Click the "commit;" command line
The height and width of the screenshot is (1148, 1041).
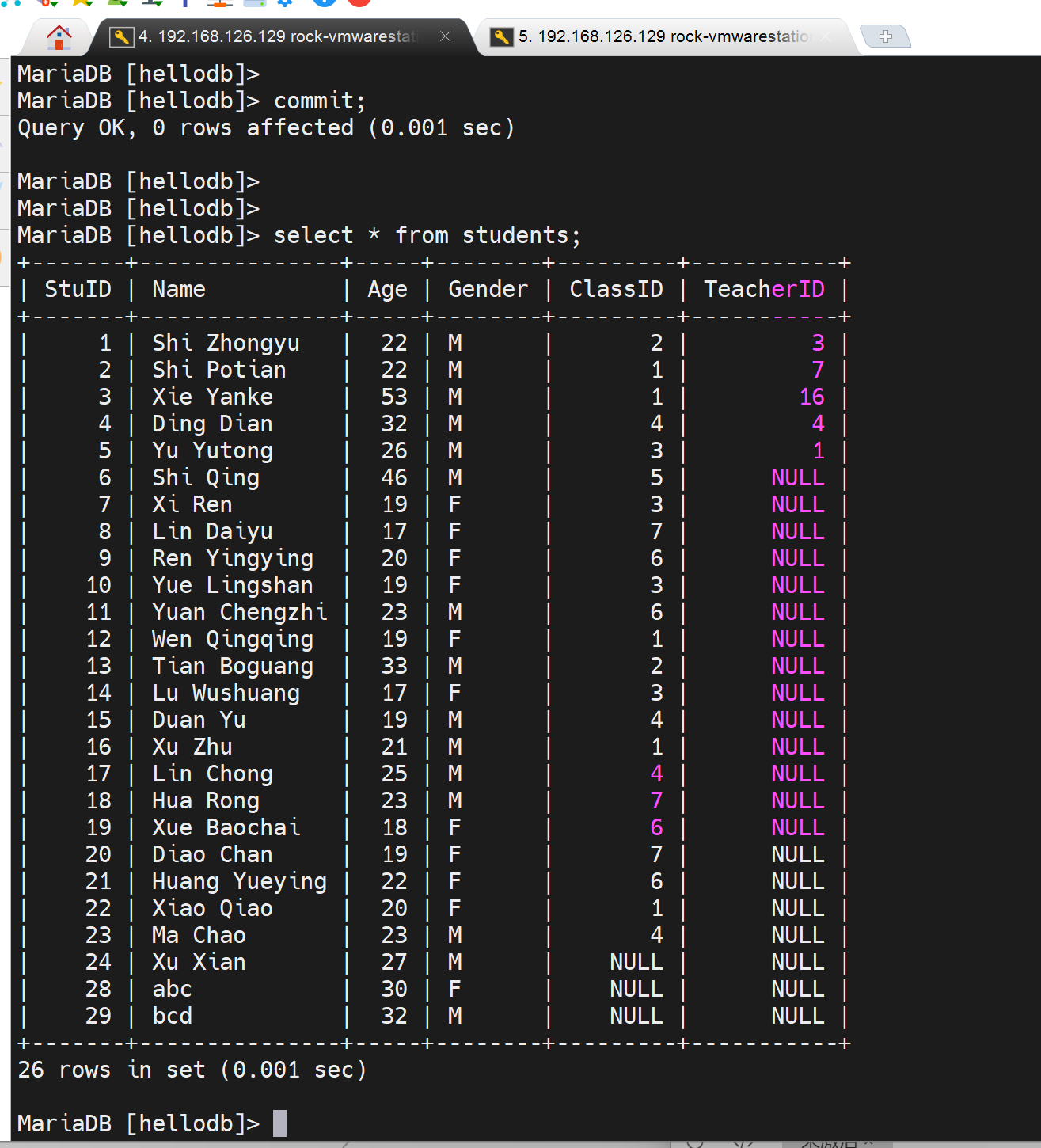[319, 101]
